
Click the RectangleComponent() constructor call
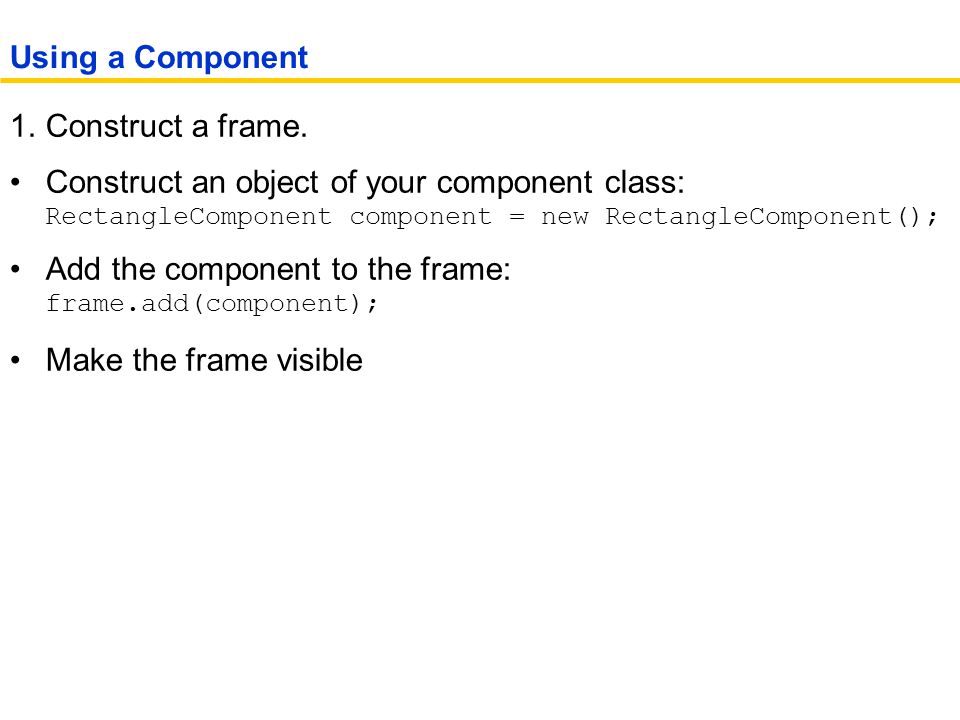click(771, 217)
